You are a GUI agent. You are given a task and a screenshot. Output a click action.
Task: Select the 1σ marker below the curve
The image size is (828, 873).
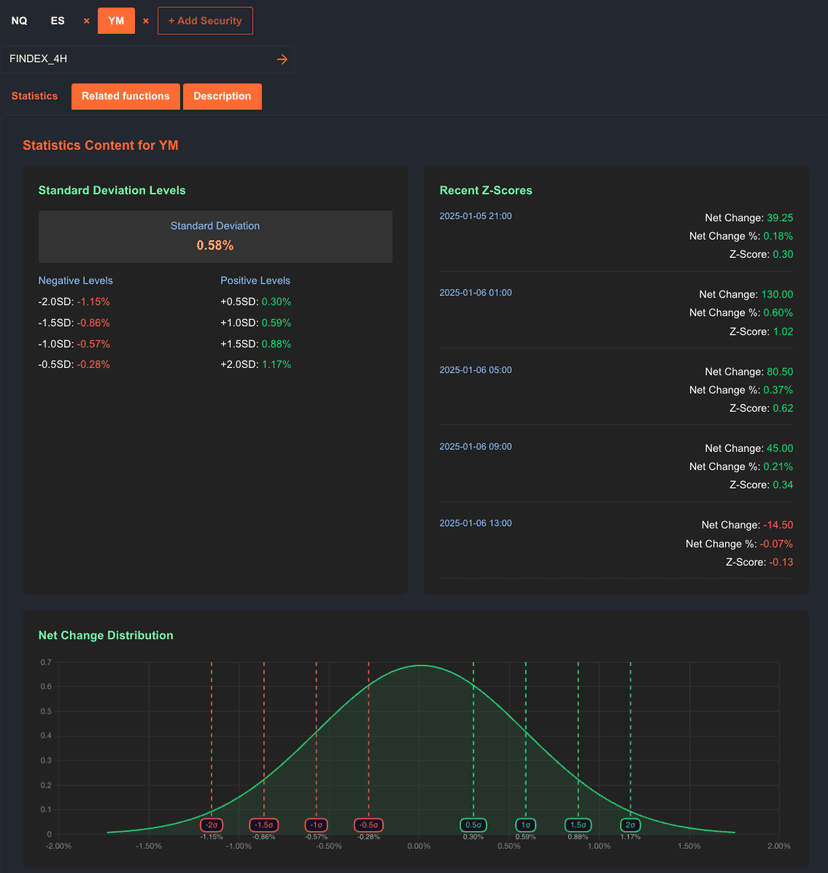tap(526, 825)
